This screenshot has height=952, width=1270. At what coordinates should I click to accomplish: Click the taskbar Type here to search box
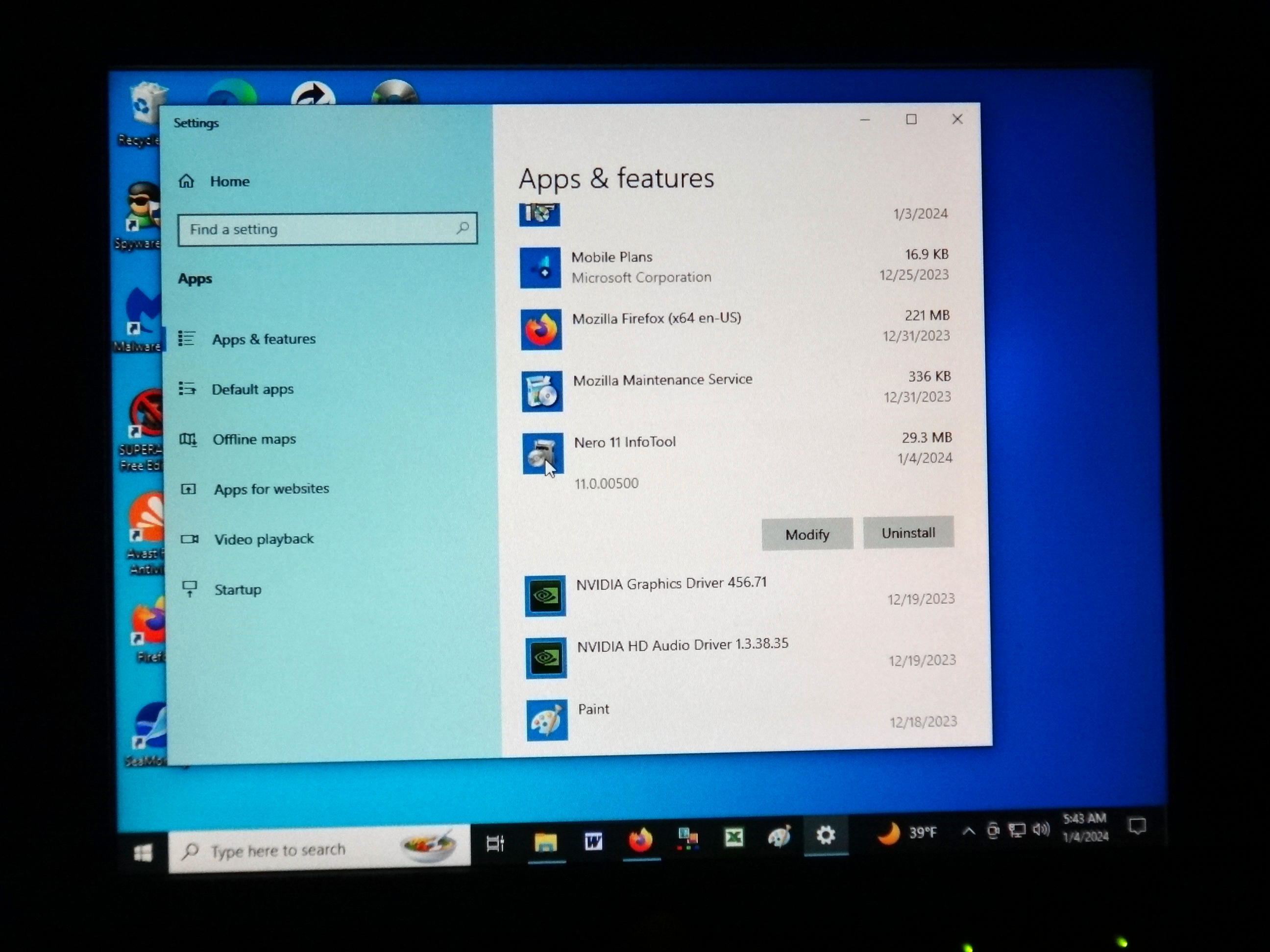pyautogui.click(x=319, y=850)
